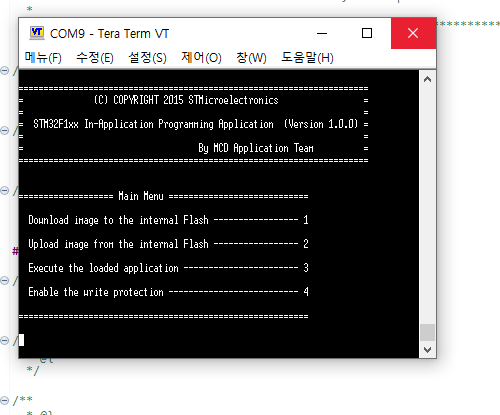Click the 'COPYRIGHT 2015 STMicroelectronics' text

(x=196, y=100)
